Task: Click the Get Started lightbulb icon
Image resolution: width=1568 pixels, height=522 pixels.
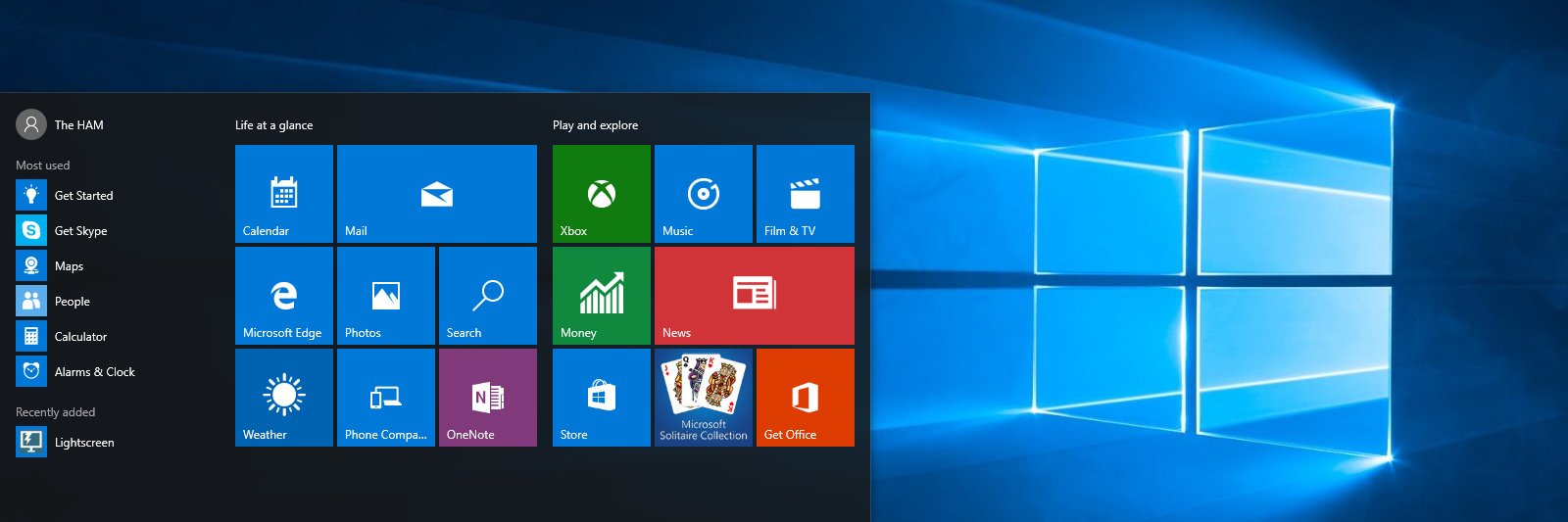Action: [31, 195]
